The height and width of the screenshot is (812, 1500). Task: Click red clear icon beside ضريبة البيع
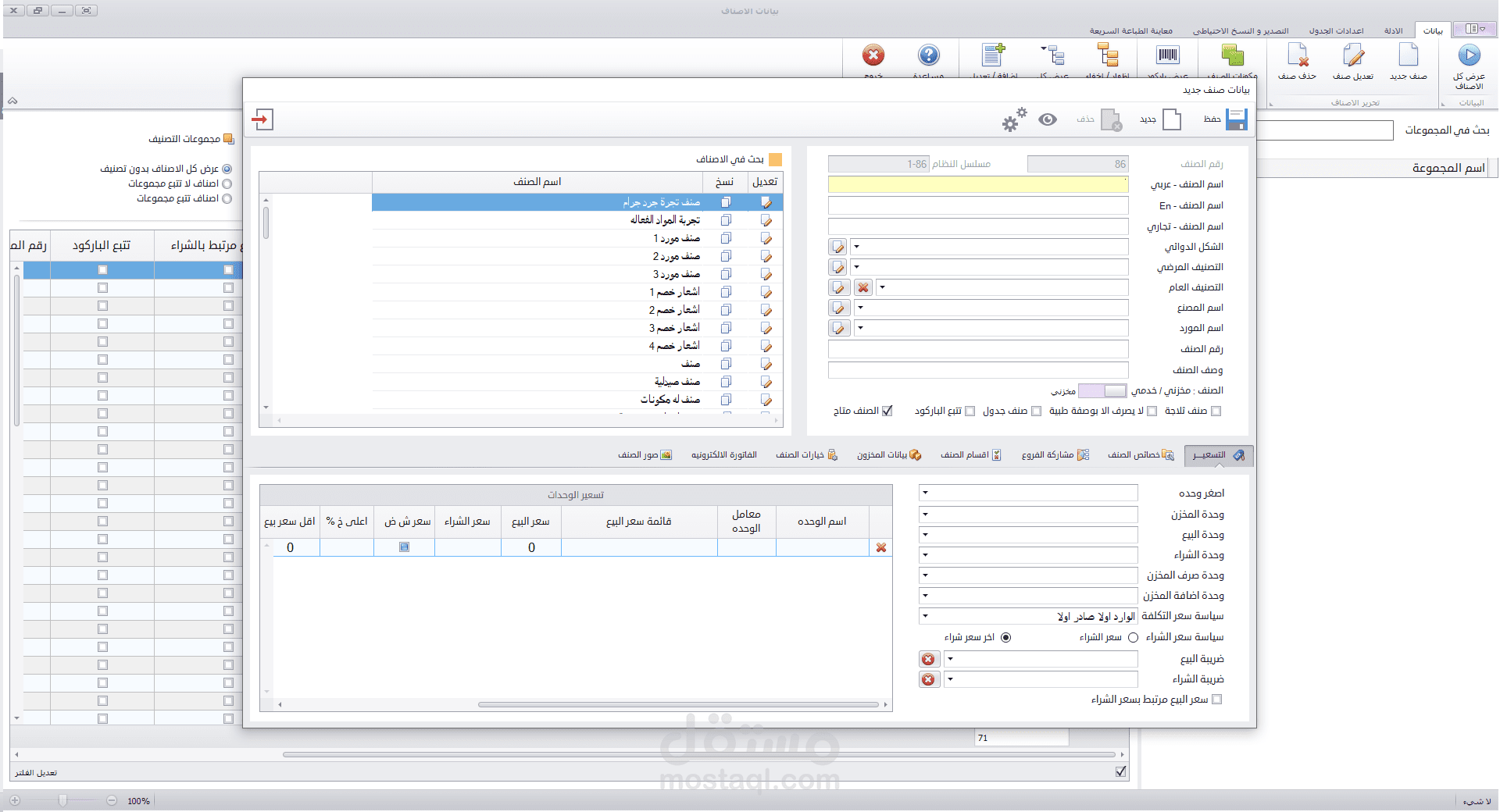[x=928, y=659]
